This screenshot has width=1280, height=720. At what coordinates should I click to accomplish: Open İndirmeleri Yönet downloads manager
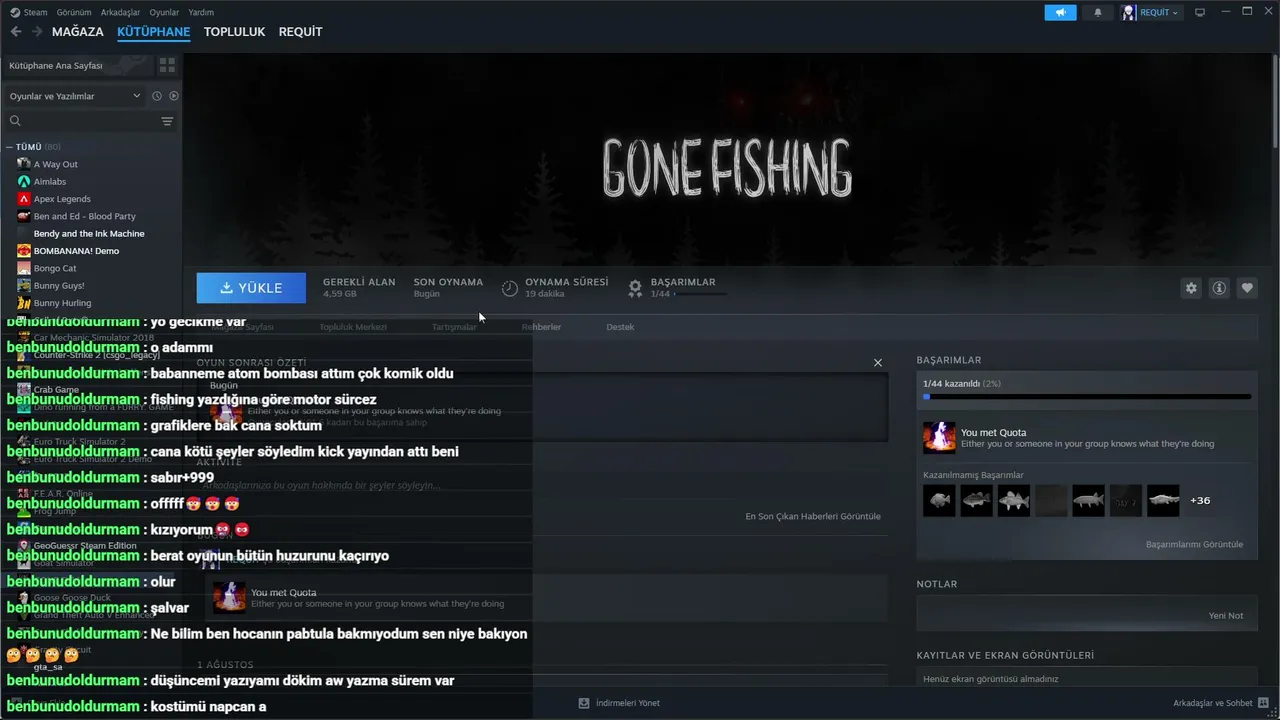pyautogui.click(x=618, y=703)
